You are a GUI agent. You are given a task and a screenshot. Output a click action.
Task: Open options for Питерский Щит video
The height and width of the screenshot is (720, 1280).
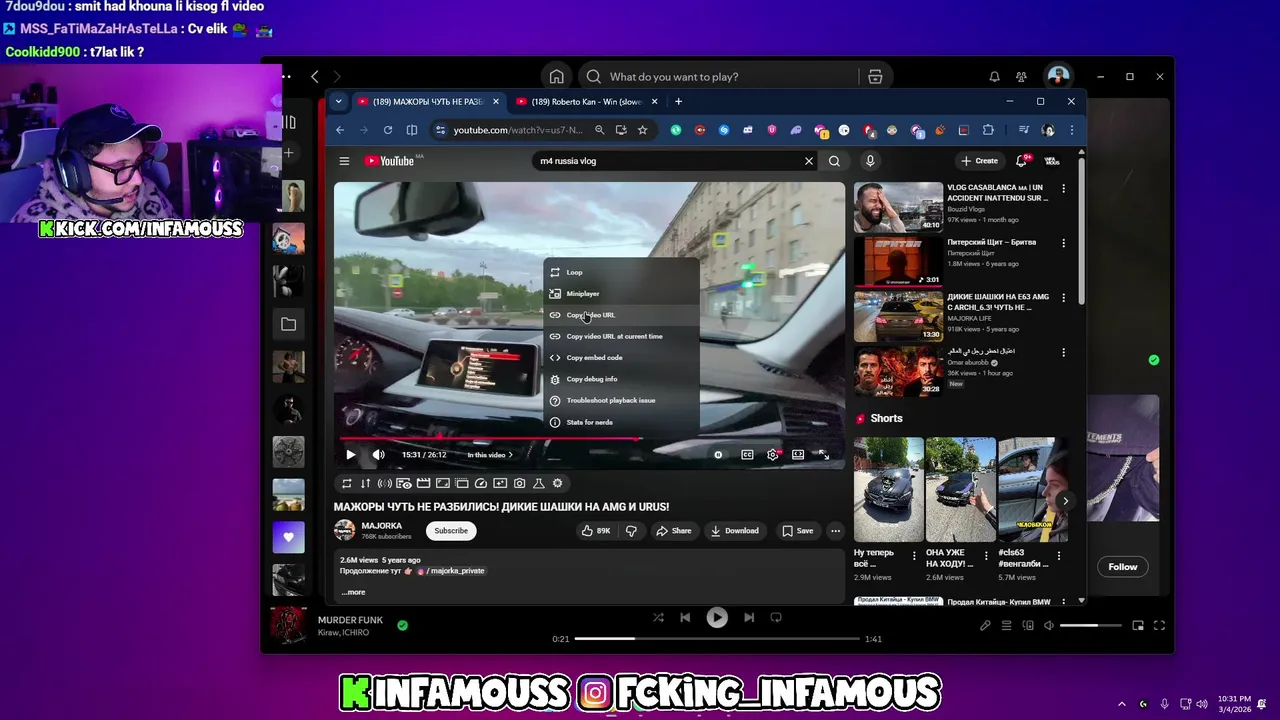1063,243
